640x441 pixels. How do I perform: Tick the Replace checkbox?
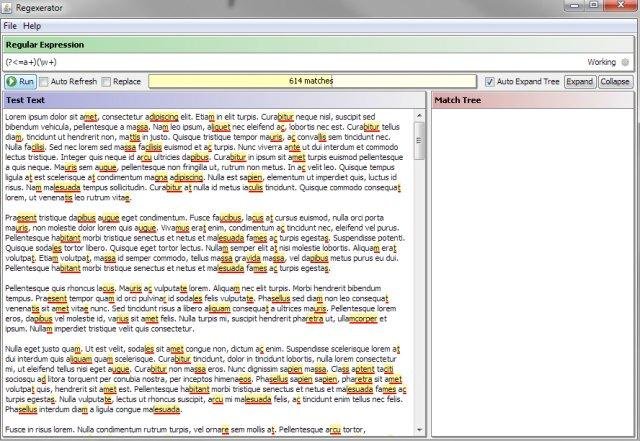coord(106,82)
